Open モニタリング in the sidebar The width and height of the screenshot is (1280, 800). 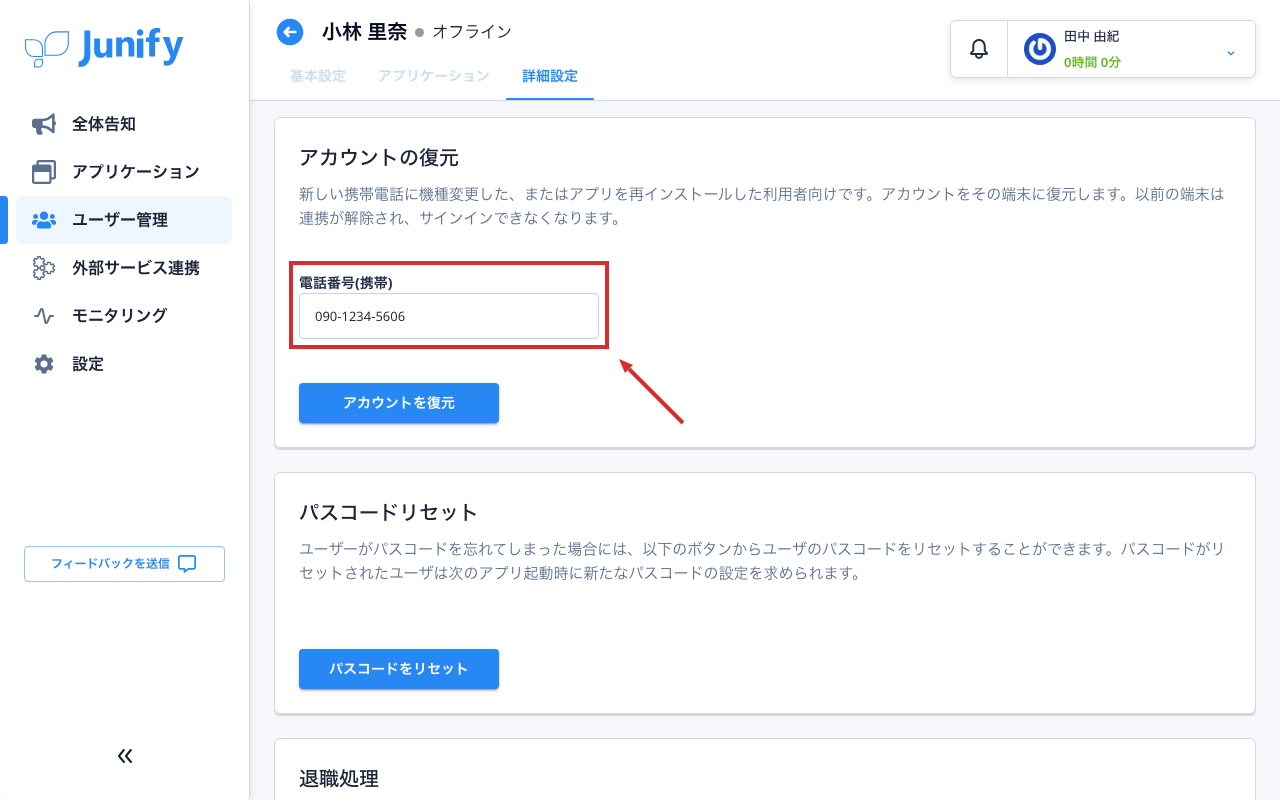(124, 316)
